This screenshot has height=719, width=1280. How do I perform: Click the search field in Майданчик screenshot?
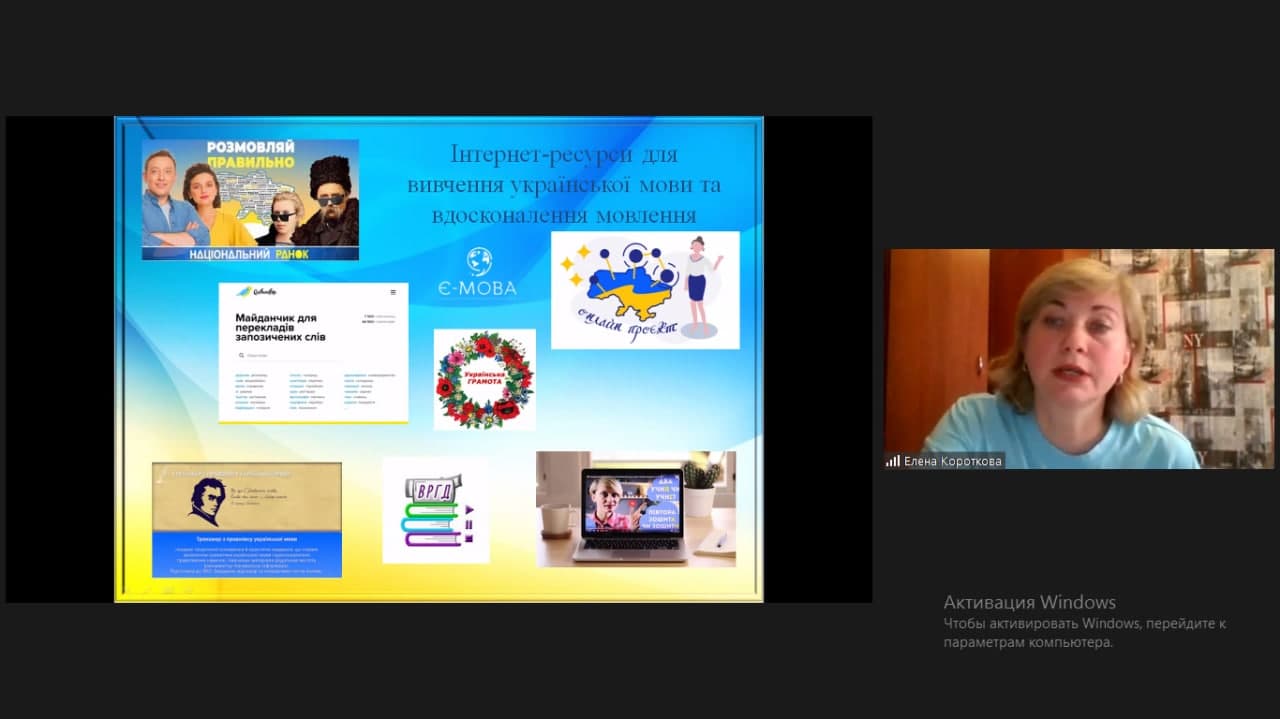pyautogui.click(x=290, y=355)
